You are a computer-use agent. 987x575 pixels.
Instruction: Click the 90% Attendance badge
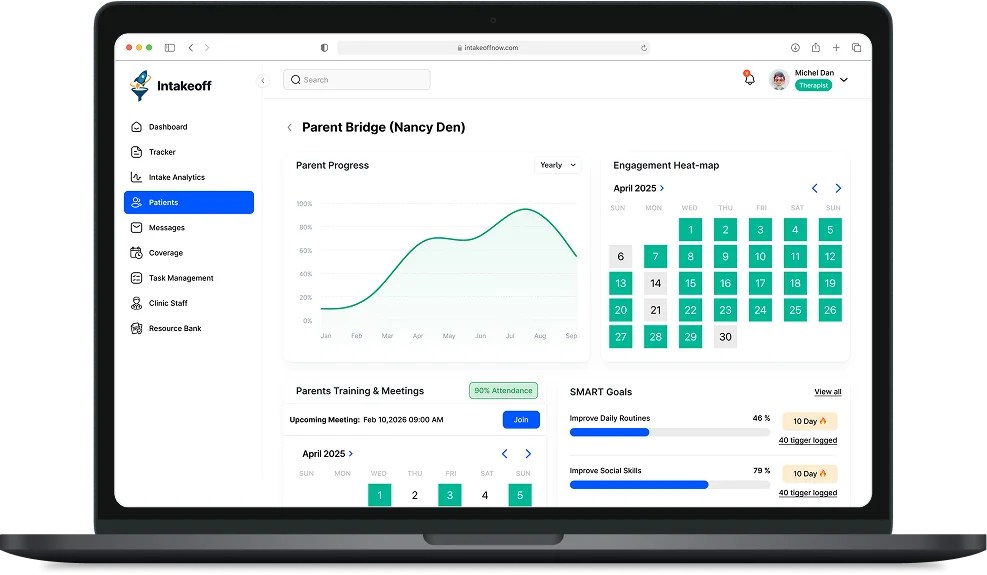click(x=503, y=390)
